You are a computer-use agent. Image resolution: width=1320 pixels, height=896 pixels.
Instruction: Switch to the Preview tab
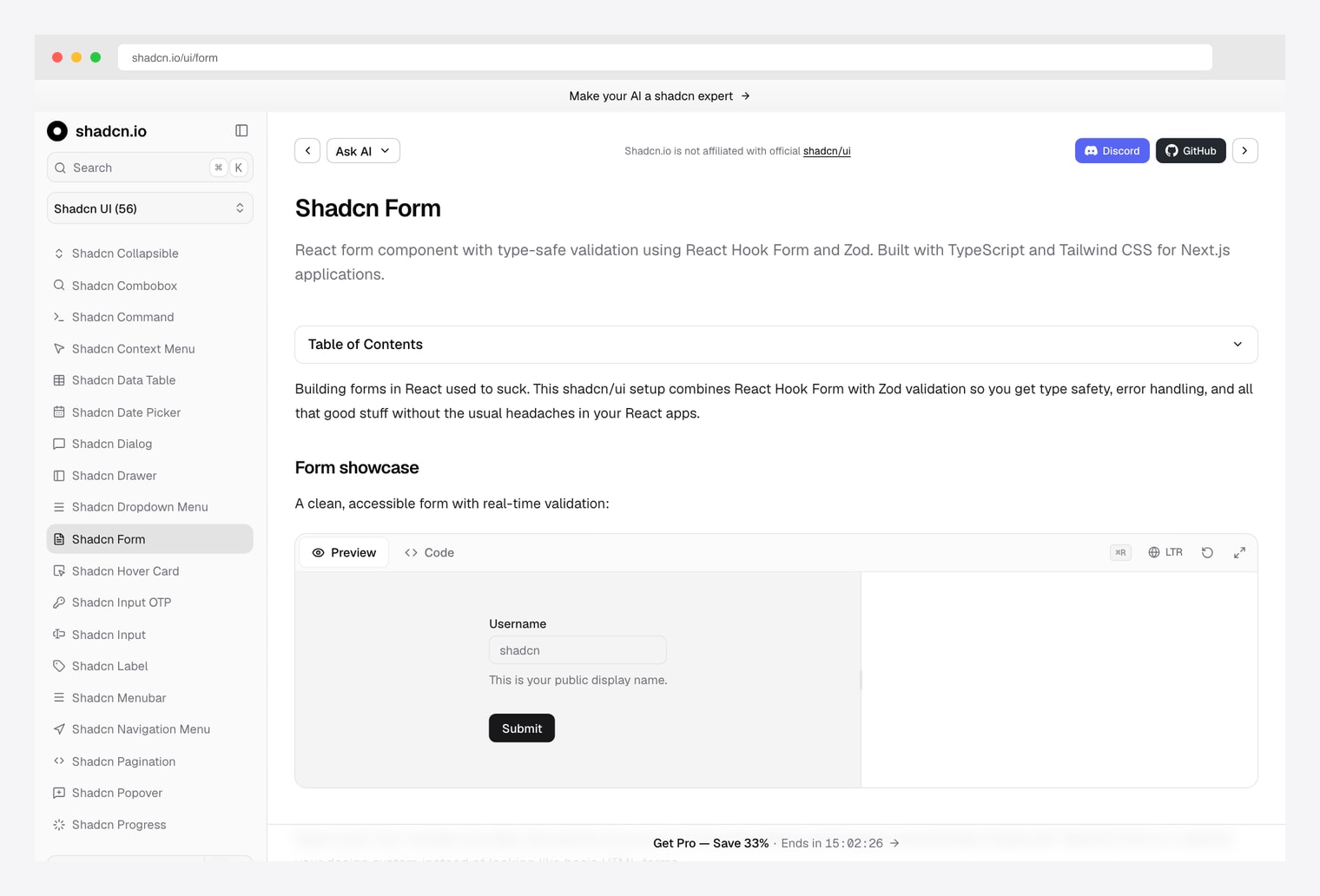coord(344,553)
